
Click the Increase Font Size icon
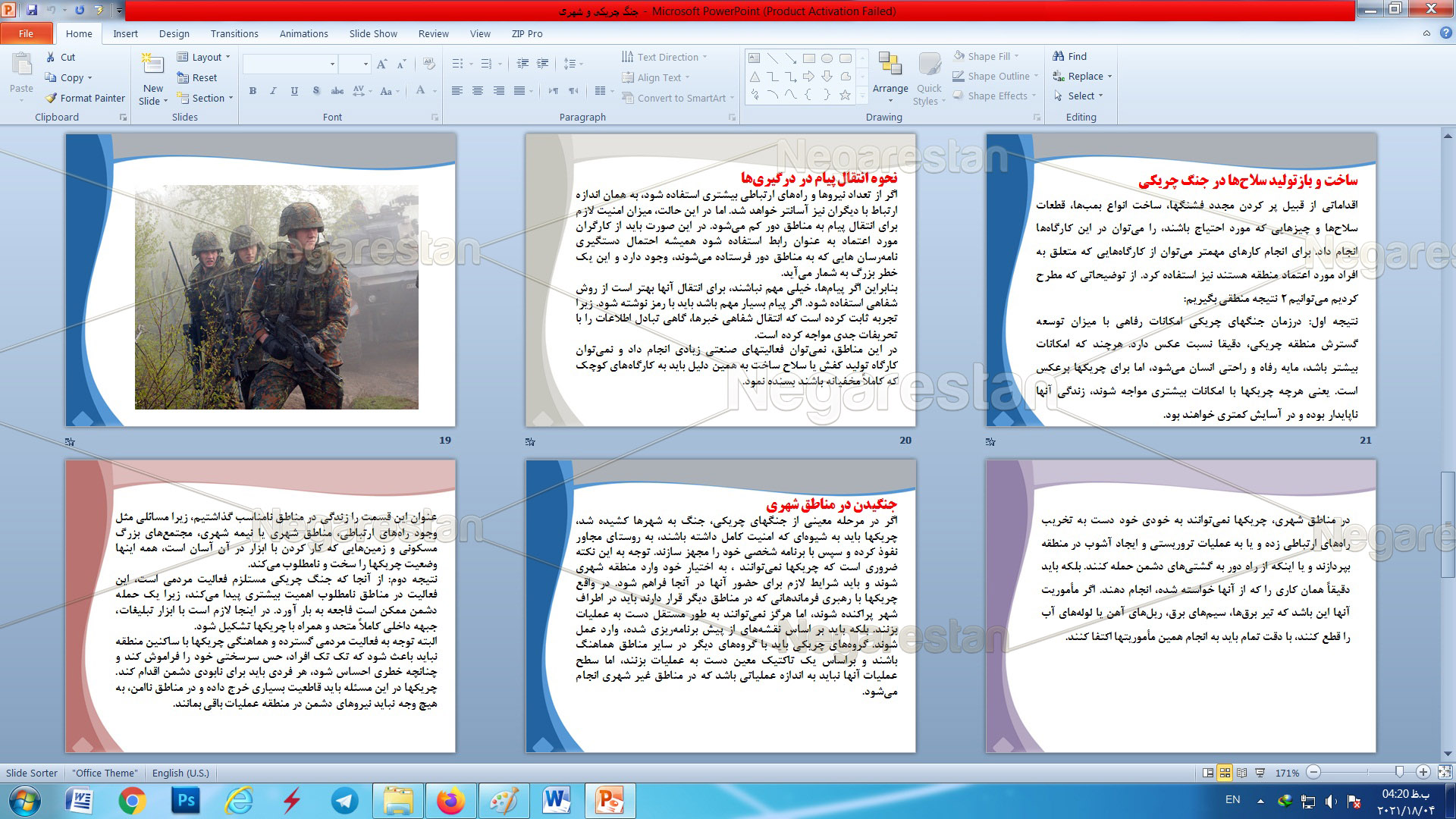coord(381,64)
